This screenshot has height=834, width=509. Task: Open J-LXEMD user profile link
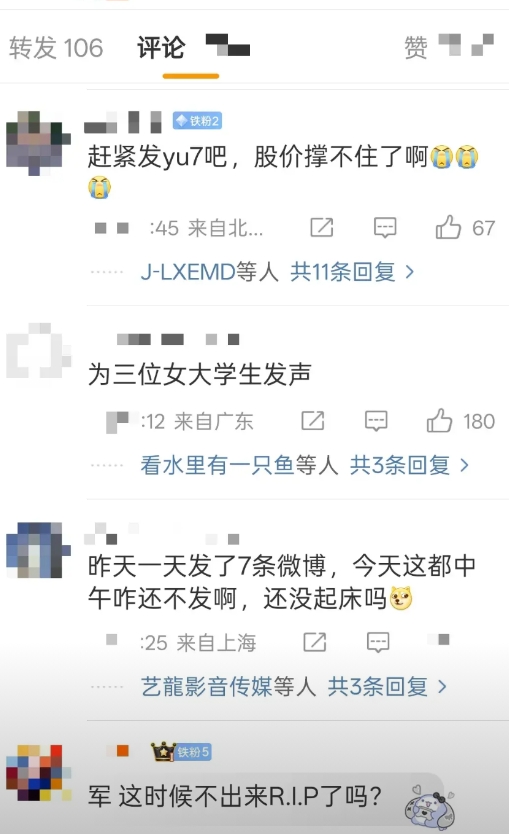188,272
